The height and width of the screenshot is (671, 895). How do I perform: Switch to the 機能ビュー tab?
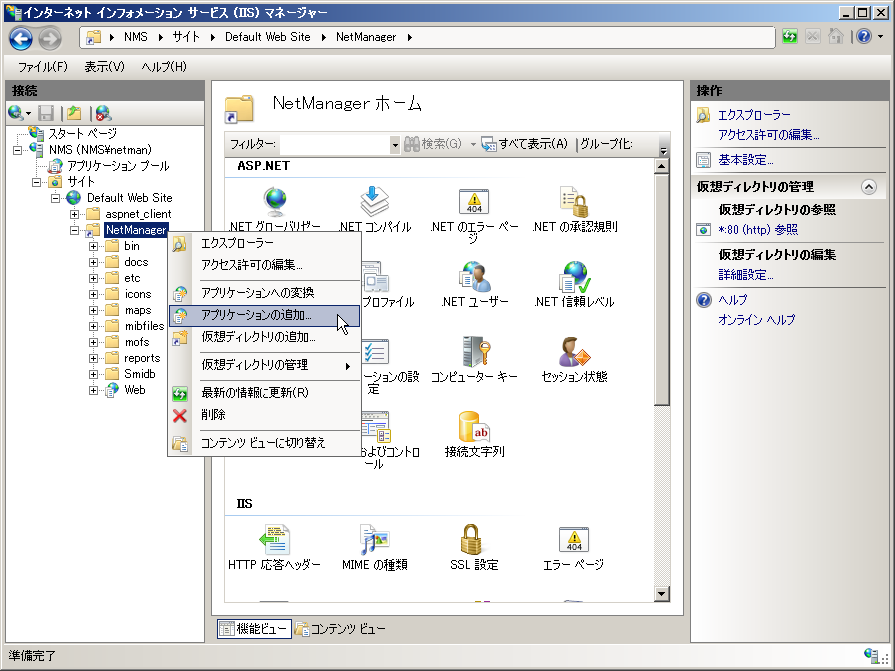click(254, 629)
